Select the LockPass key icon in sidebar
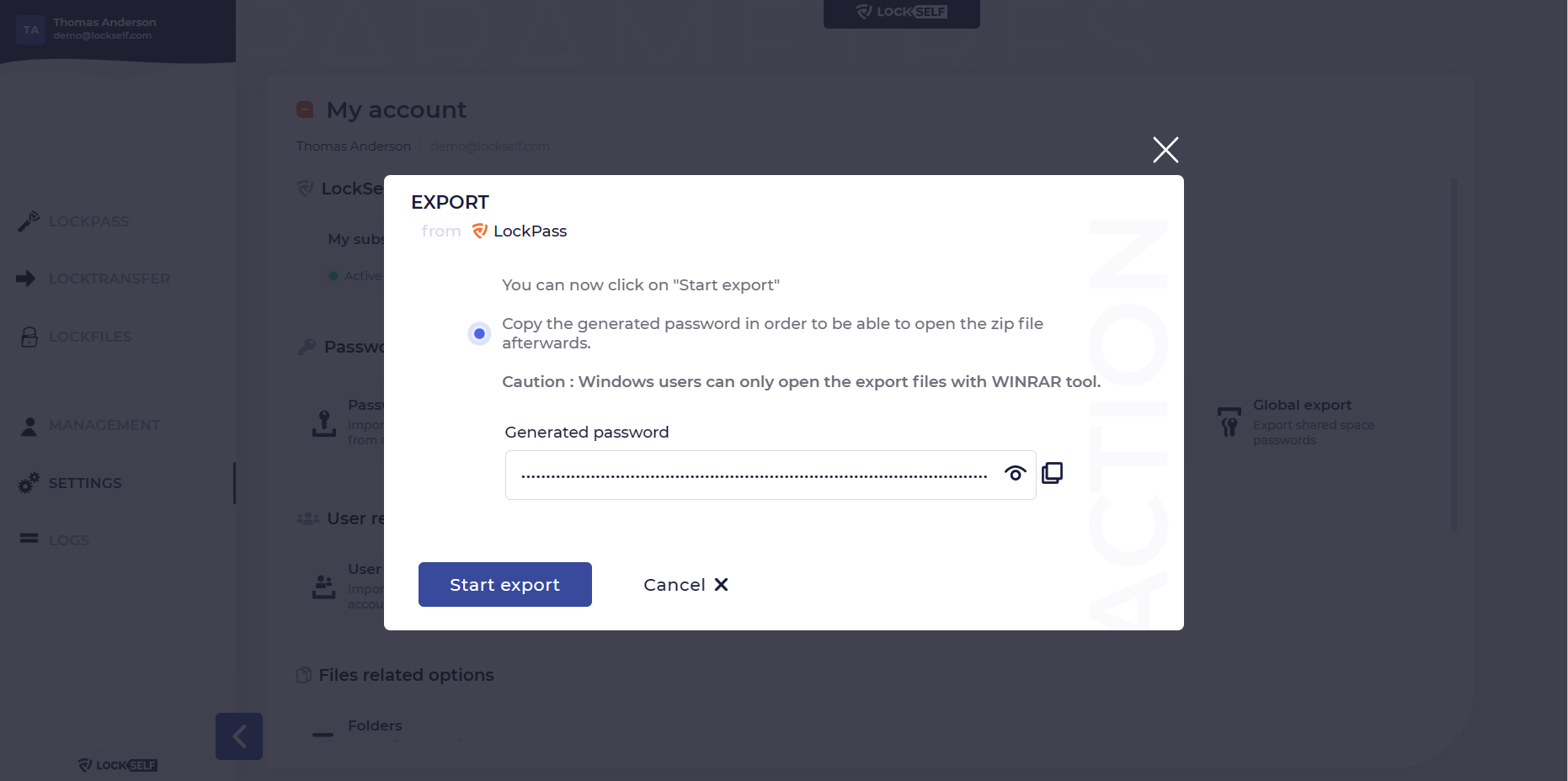 tap(28, 220)
